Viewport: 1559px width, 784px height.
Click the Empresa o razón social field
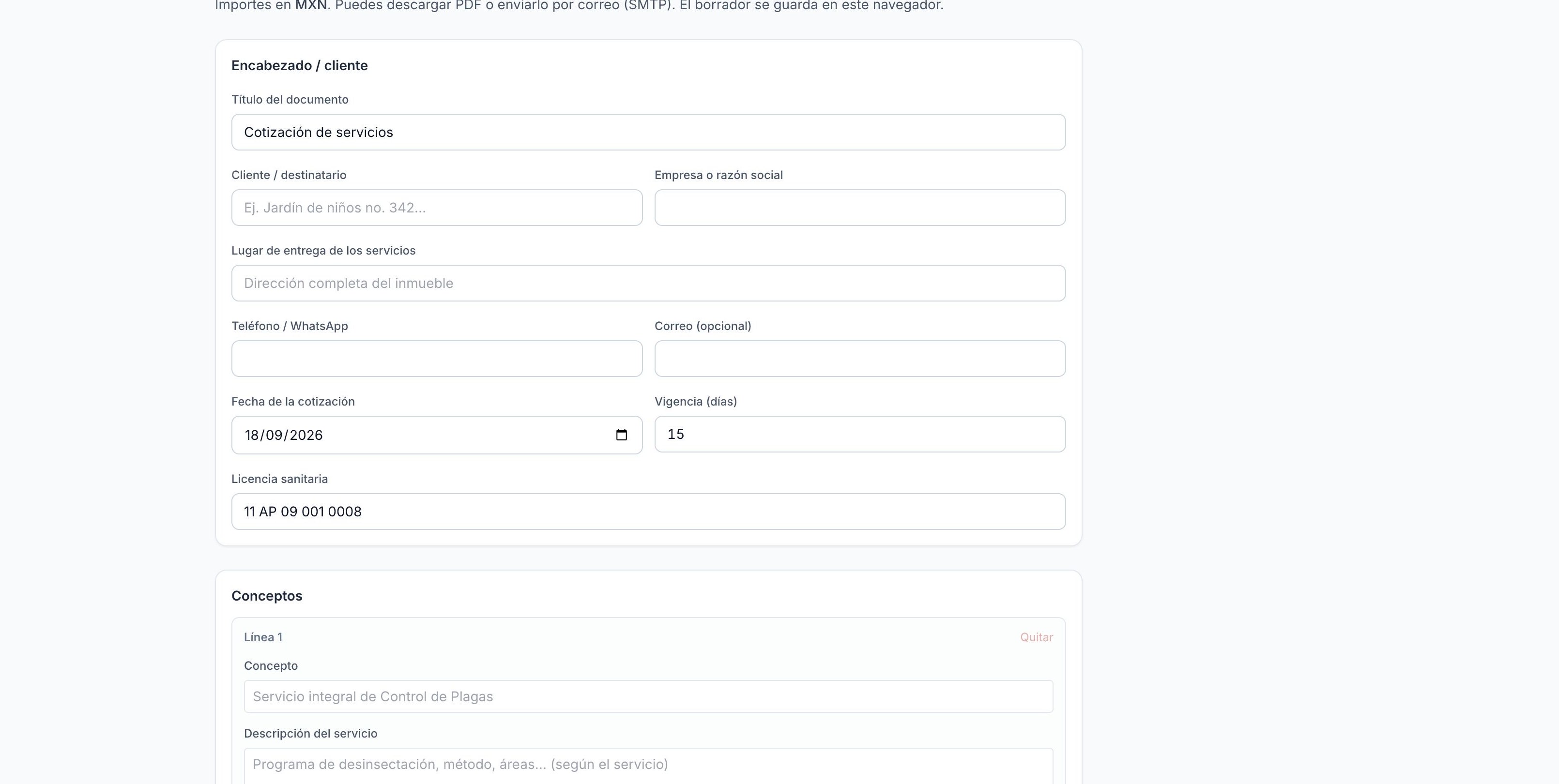pyautogui.click(x=859, y=208)
